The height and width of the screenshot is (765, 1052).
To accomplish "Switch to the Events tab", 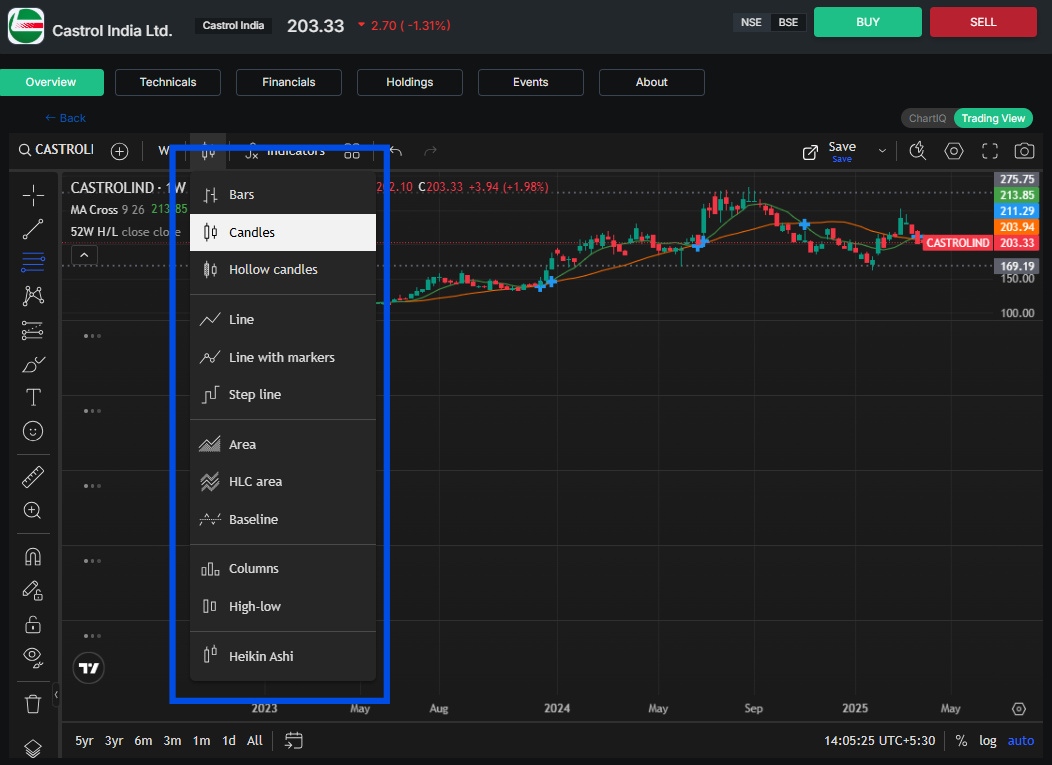I will 531,82.
